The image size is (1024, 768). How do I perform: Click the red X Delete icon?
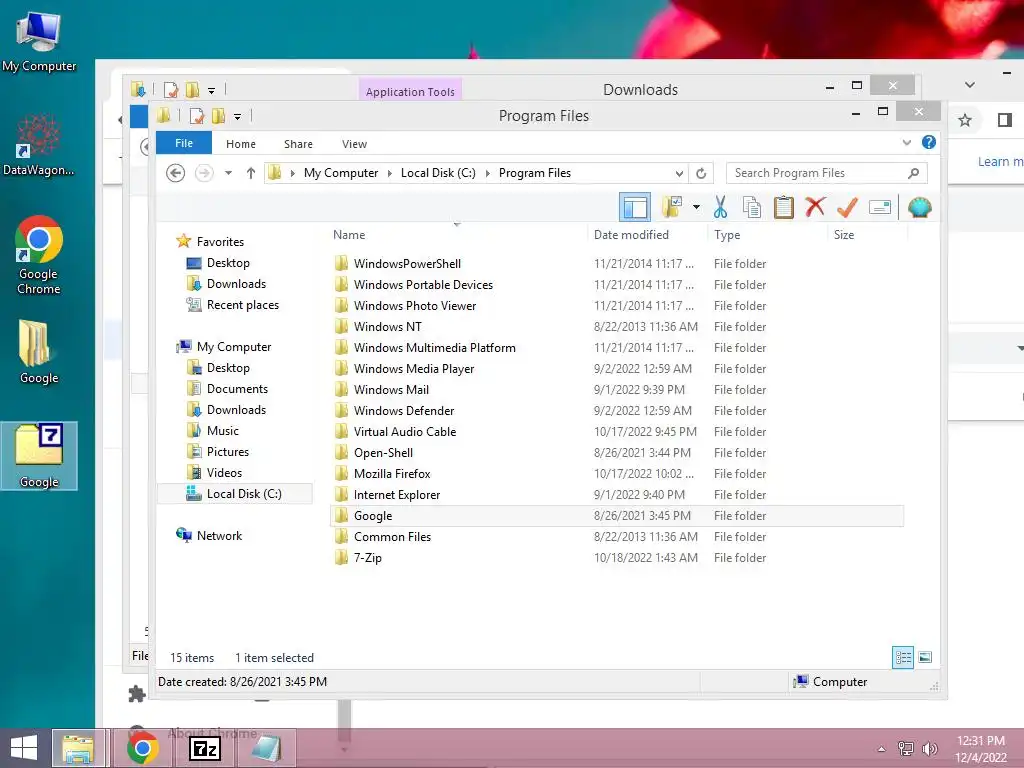tap(815, 207)
